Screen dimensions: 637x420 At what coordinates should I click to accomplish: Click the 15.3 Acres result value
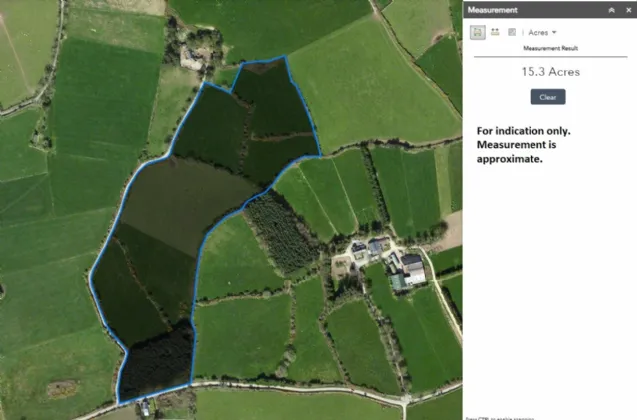[549, 72]
